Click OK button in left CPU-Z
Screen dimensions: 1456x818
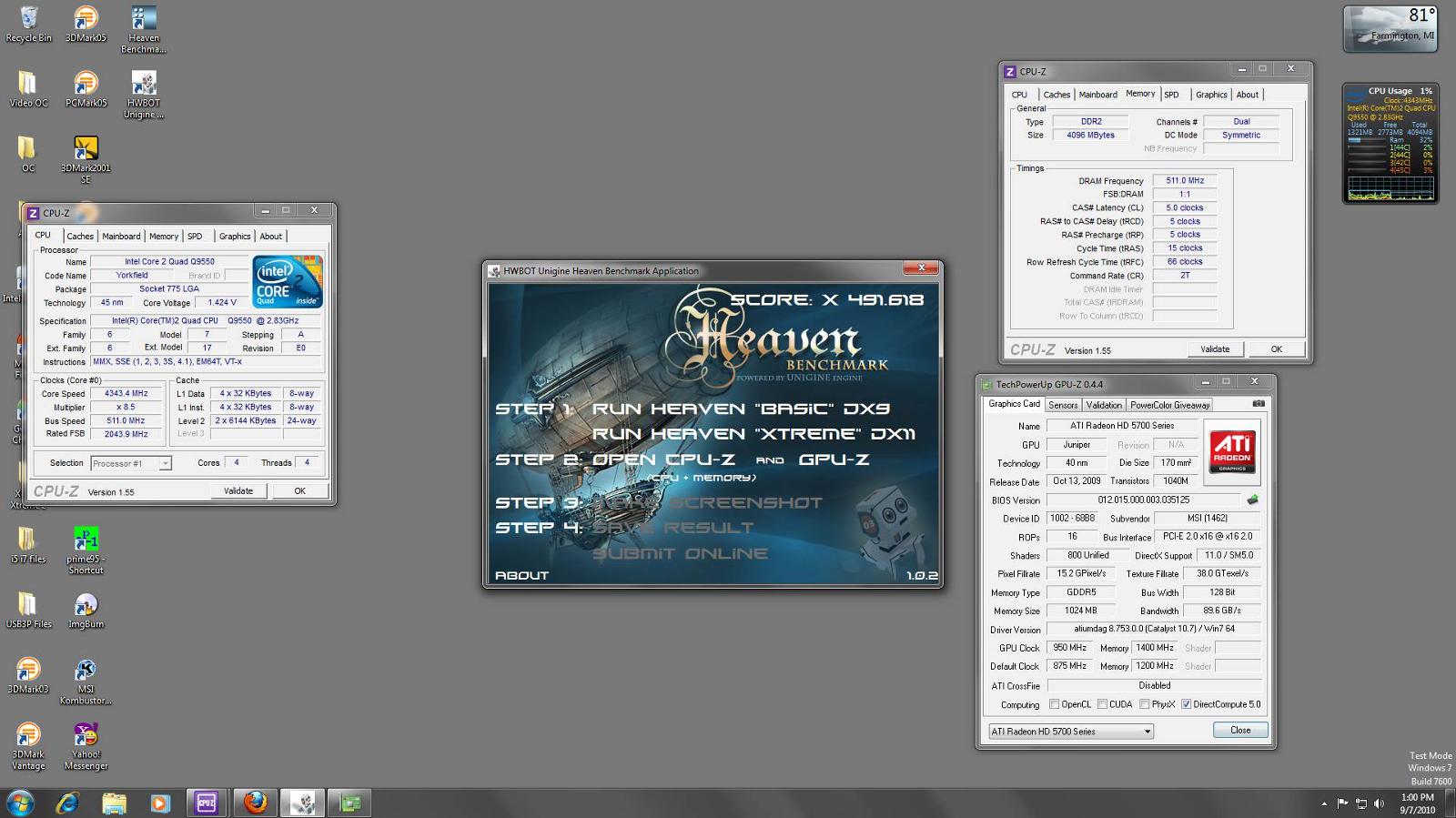pyautogui.click(x=300, y=491)
